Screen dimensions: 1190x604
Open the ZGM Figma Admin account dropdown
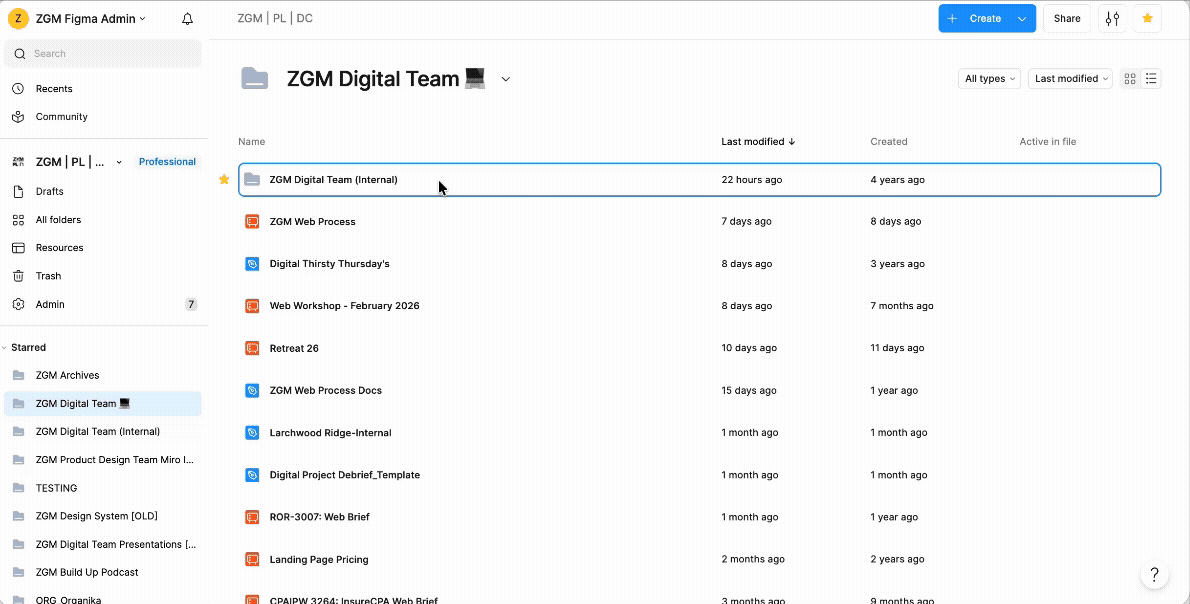(91, 19)
